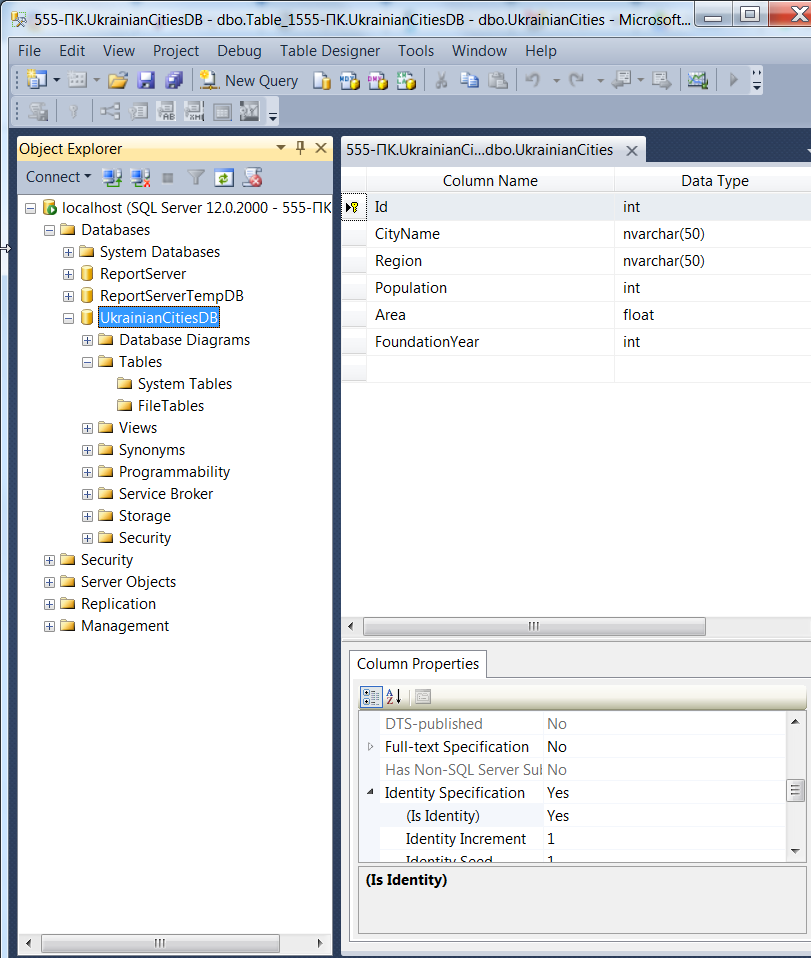This screenshot has height=958, width=811.
Task: Expand the Full-text Specification property
Action: coord(371,747)
